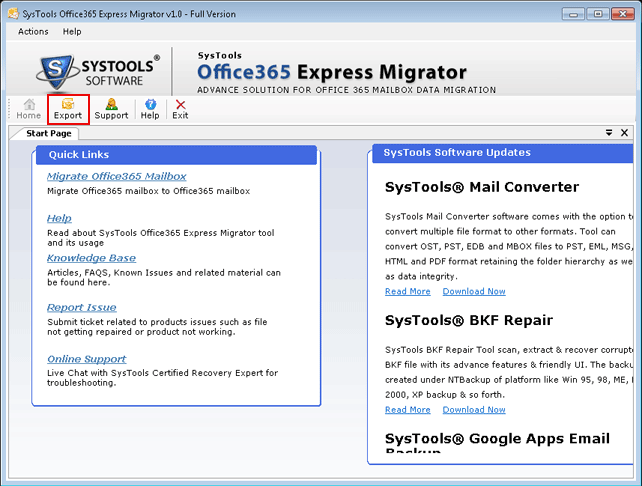The height and width of the screenshot is (486, 642).
Task: Click 'Live Chat with SysTools Certified' description
Action: [163, 378]
